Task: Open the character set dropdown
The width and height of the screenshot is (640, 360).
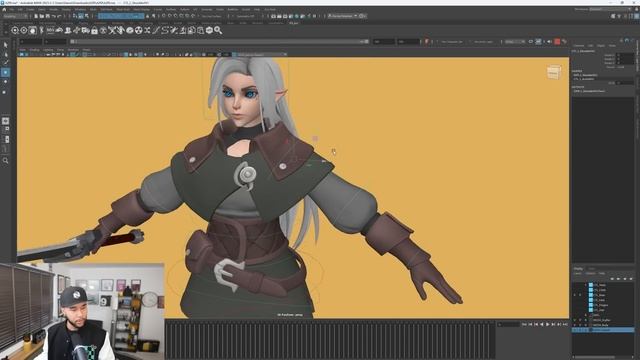Action: tap(452, 42)
